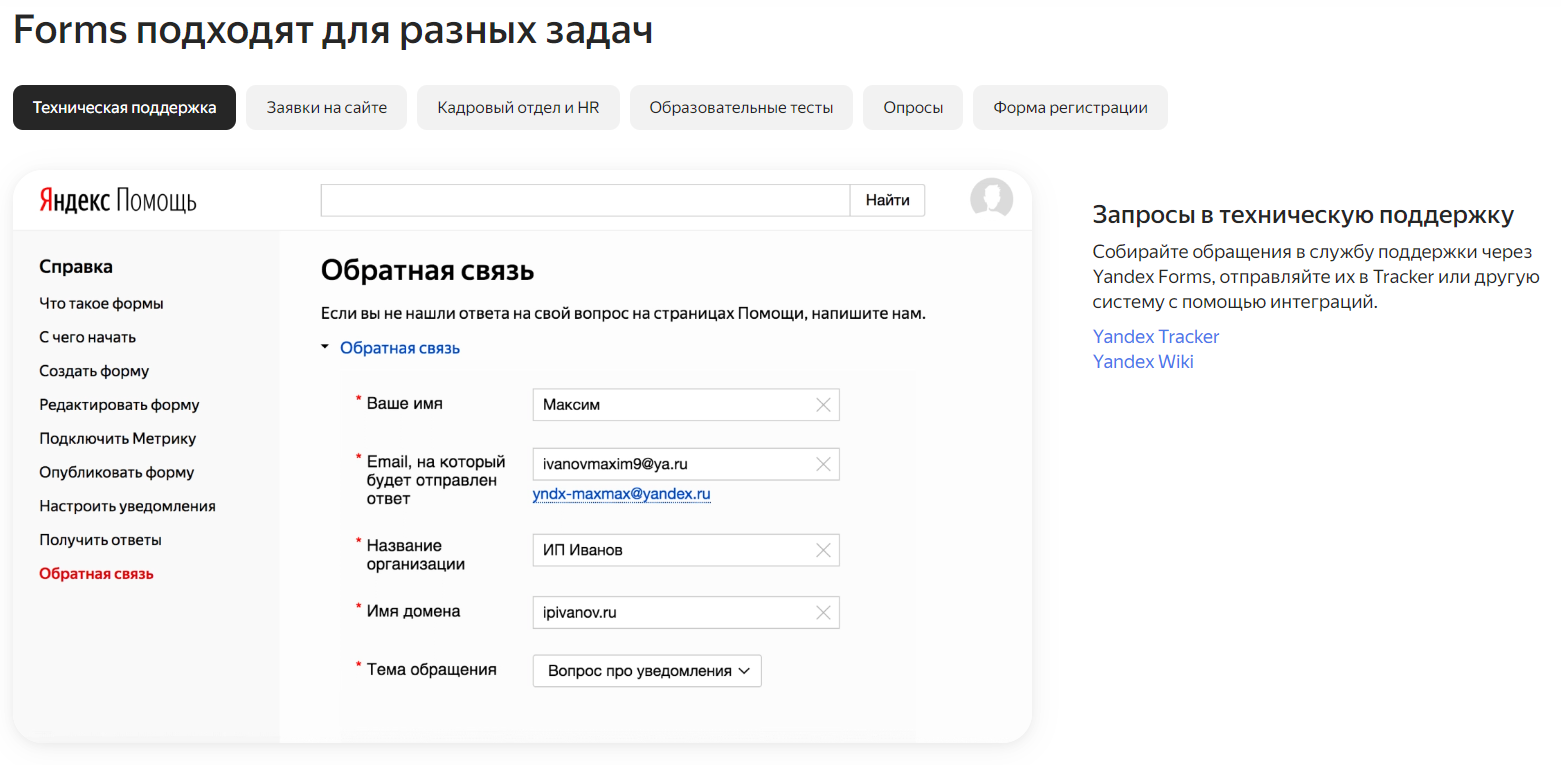The image size is (1561, 765).
Task: Focus the help search input field
Action: (585, 200)
